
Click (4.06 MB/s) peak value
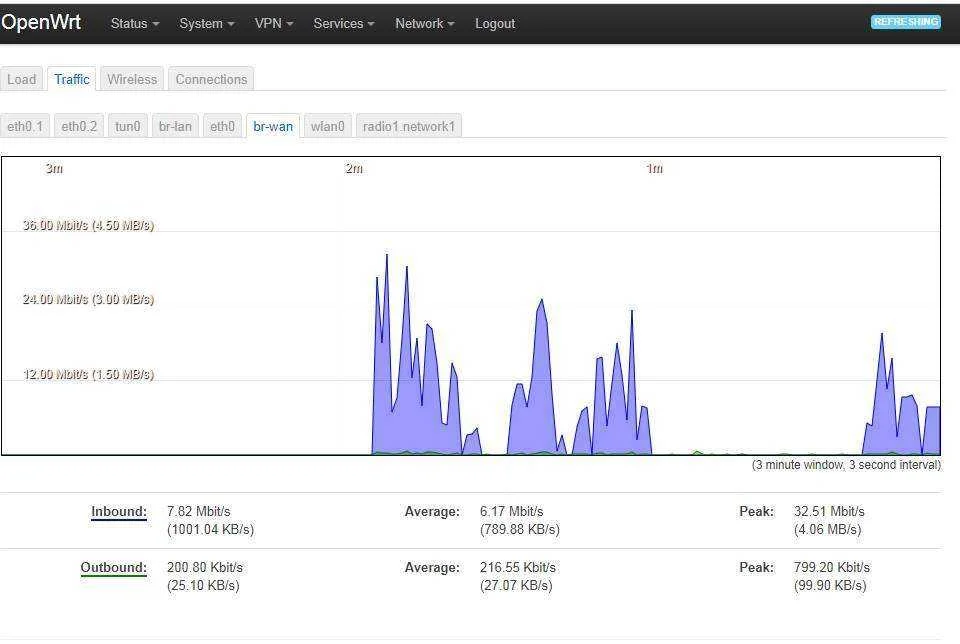pyautogui.click(x=827, y=529)
